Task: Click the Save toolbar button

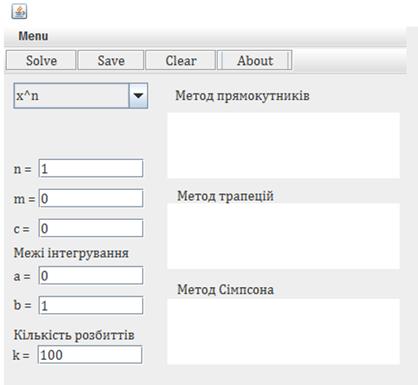Action: pos(111,60)
